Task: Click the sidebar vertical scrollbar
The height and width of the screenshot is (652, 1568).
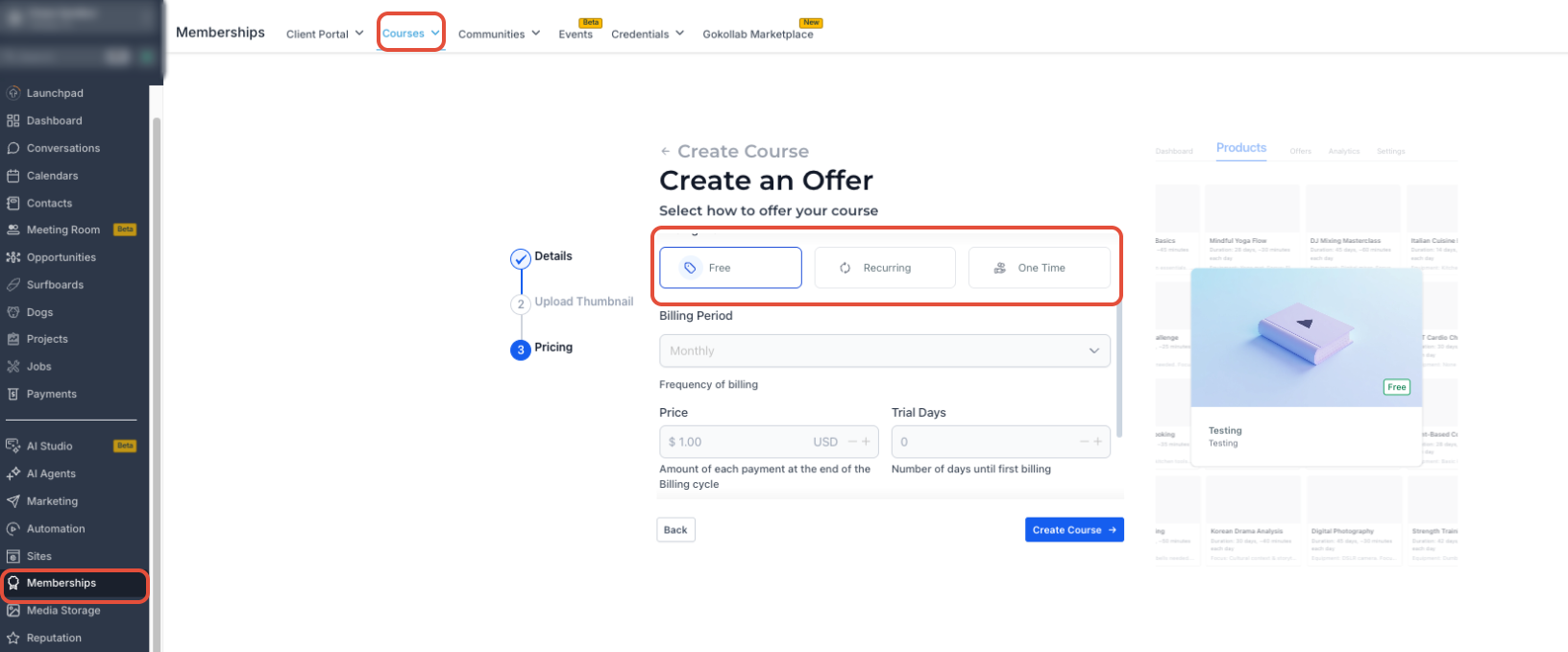Action: (x=157, y=384)
